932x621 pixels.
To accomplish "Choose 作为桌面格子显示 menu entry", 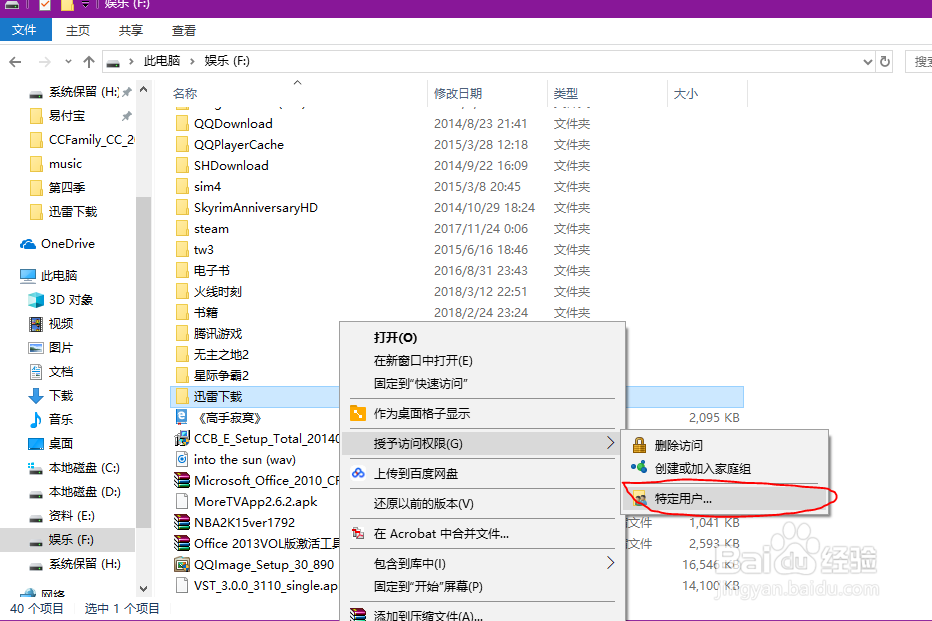I will click(421, 414).
